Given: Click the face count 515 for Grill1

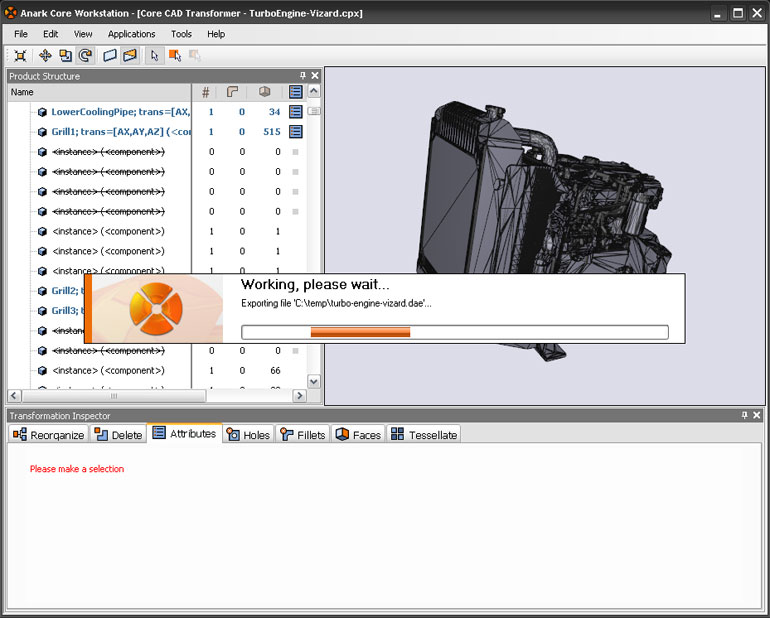Looking at the screenshot, I should [x=272, y=132].
